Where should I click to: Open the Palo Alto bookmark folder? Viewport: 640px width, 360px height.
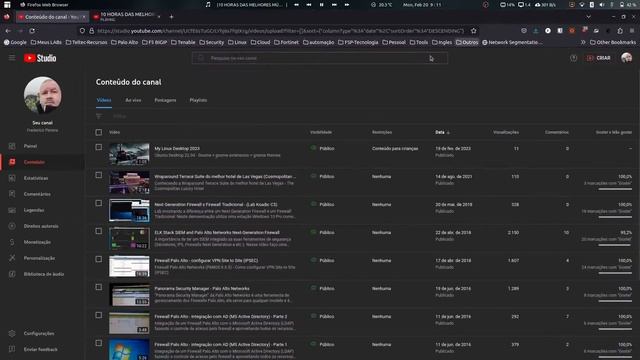pyautogui.click(x=124, y=42)
